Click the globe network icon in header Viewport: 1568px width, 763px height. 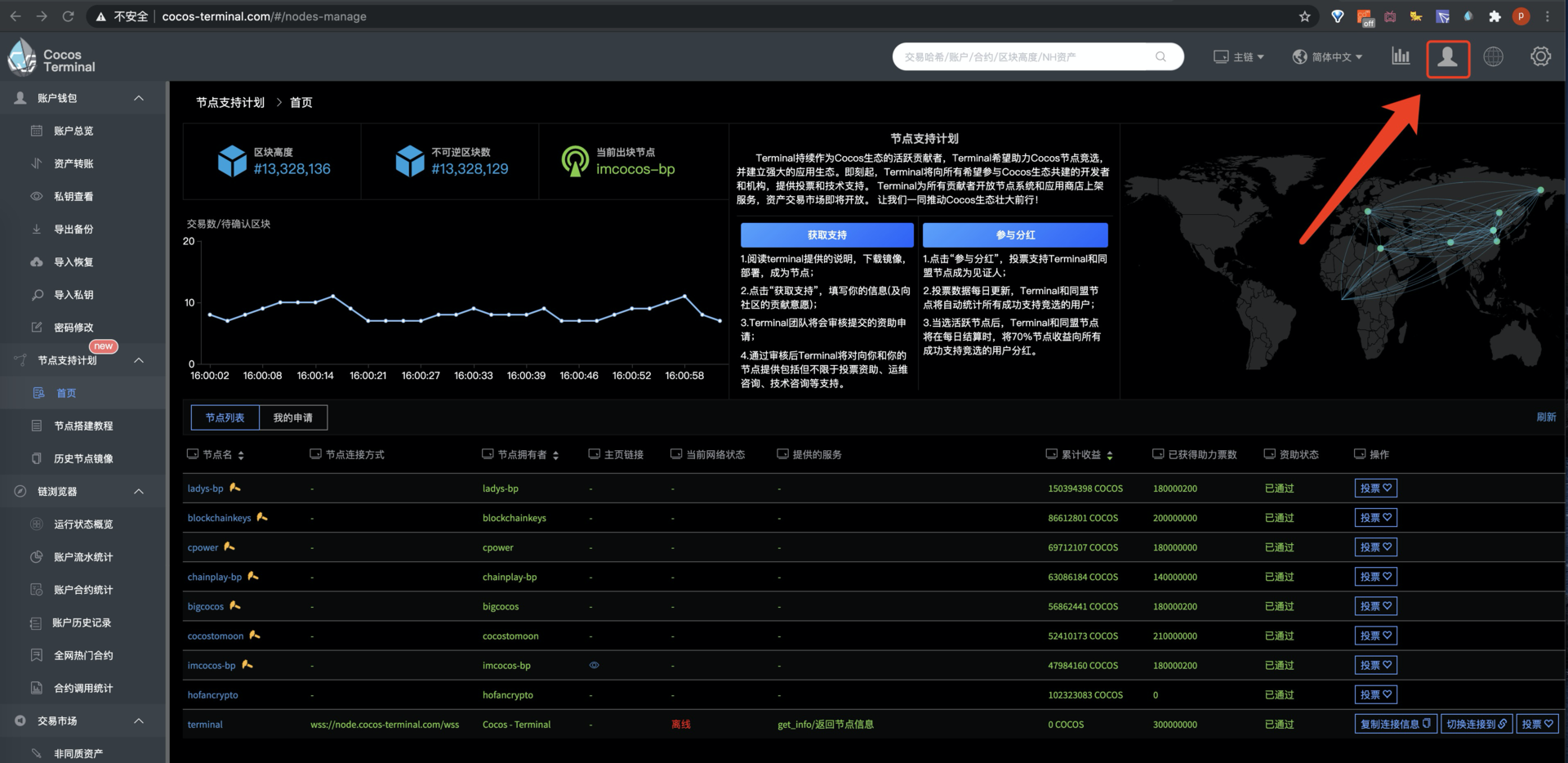tap(1493, 56)
